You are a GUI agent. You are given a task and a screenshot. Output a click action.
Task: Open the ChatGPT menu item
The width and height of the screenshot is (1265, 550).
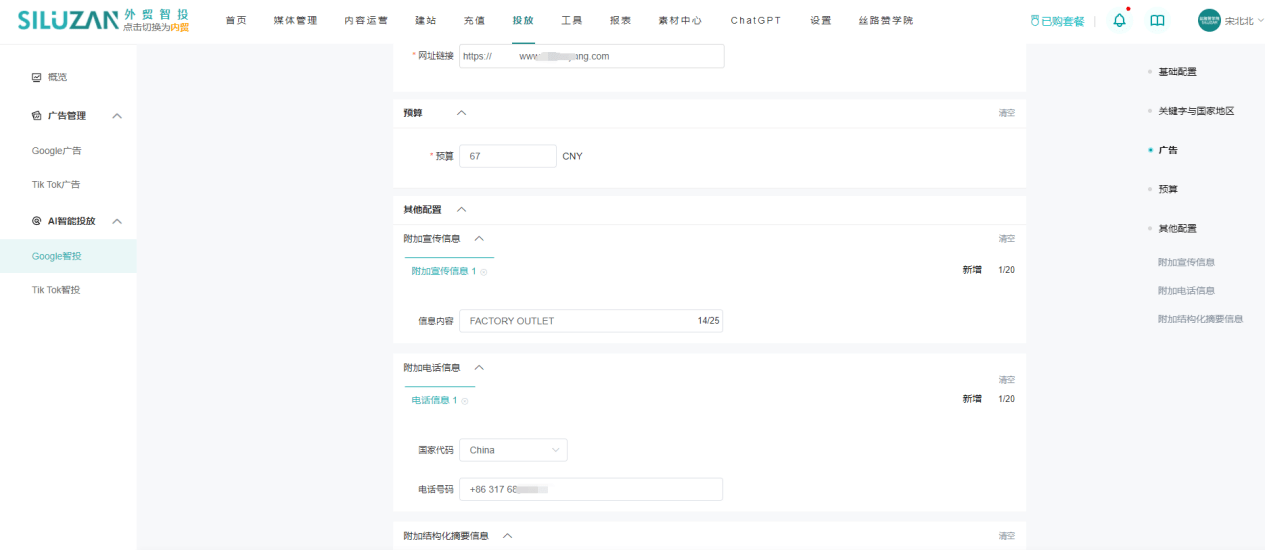coord(755,20)
